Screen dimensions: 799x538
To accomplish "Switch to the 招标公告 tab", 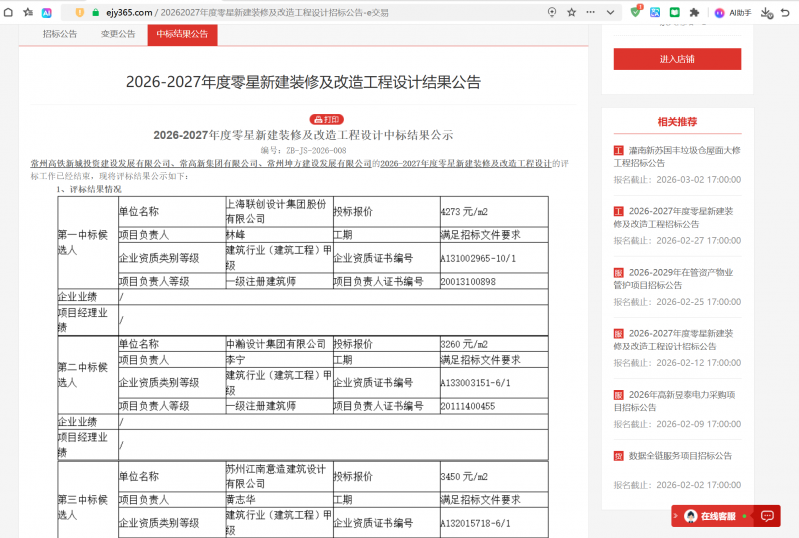I will [60, 34].
